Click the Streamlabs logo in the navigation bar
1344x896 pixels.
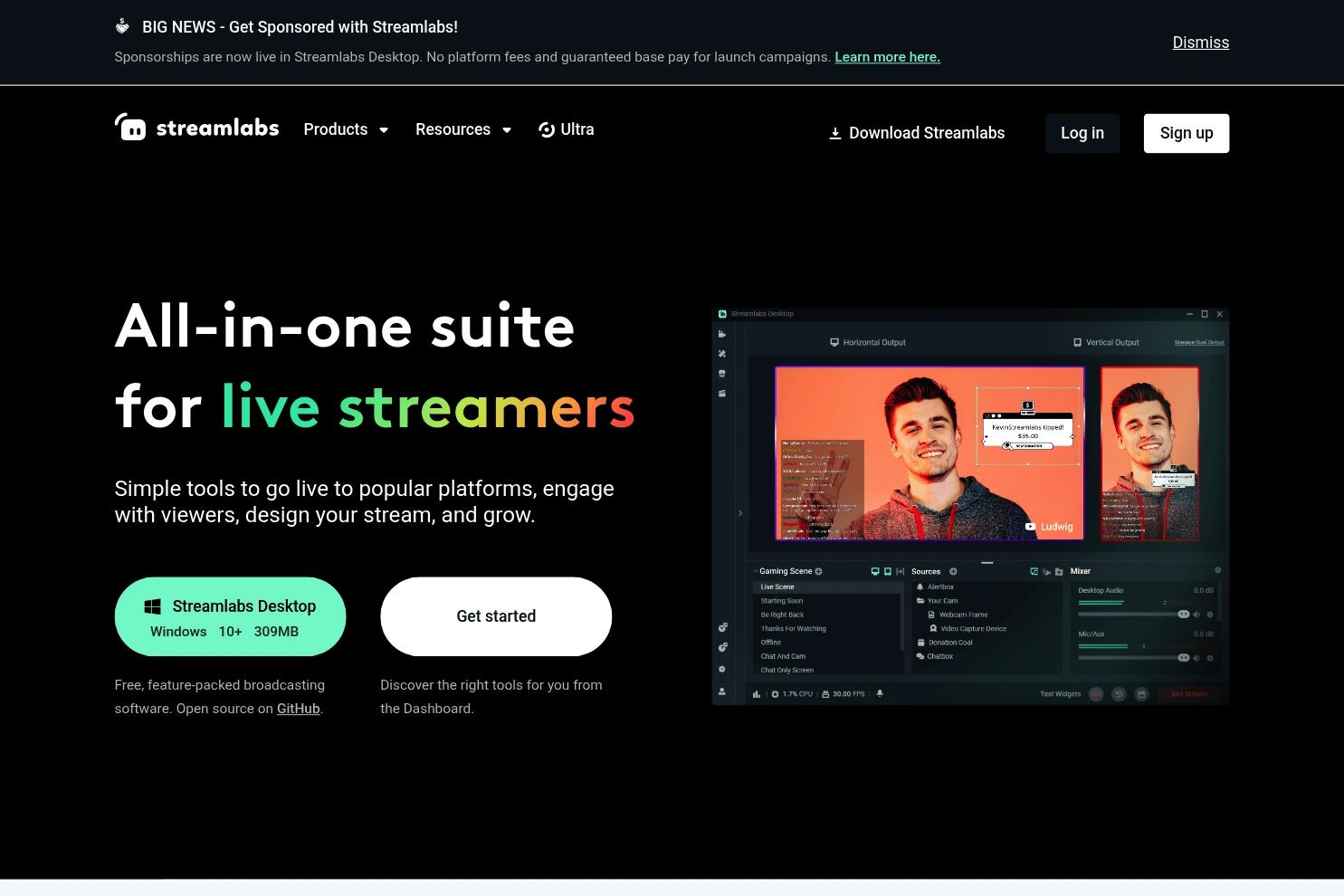pos(196,128)
